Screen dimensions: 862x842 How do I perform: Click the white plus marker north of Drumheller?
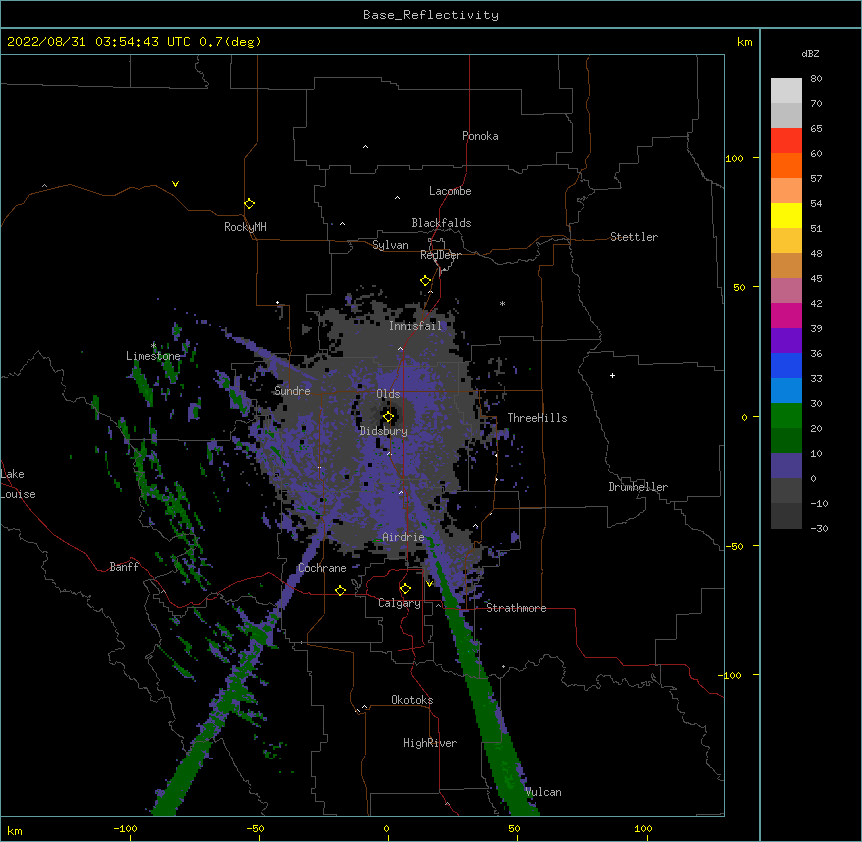tap(612, 375)
